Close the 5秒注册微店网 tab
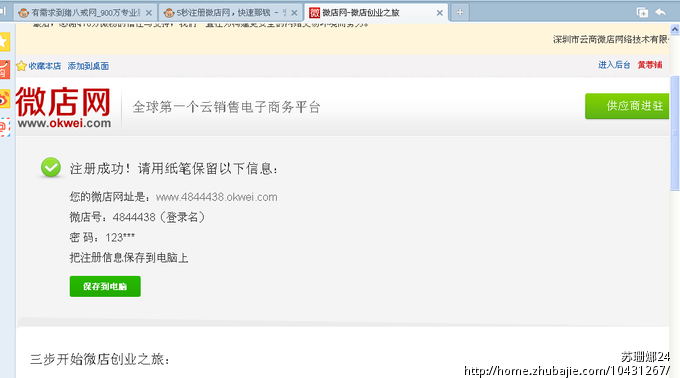 [294, 13]
